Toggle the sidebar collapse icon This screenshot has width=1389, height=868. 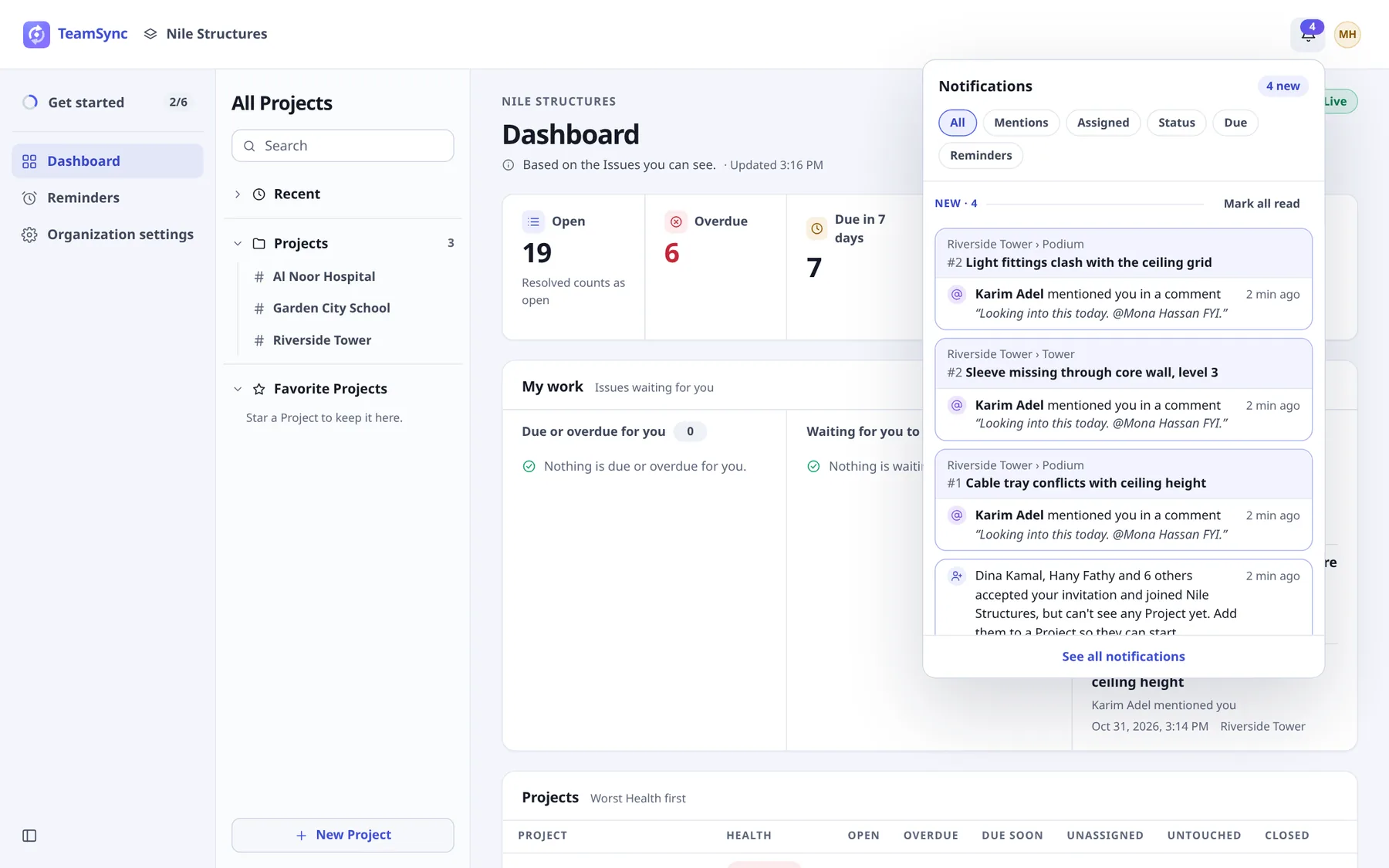[x=29, y=836]
